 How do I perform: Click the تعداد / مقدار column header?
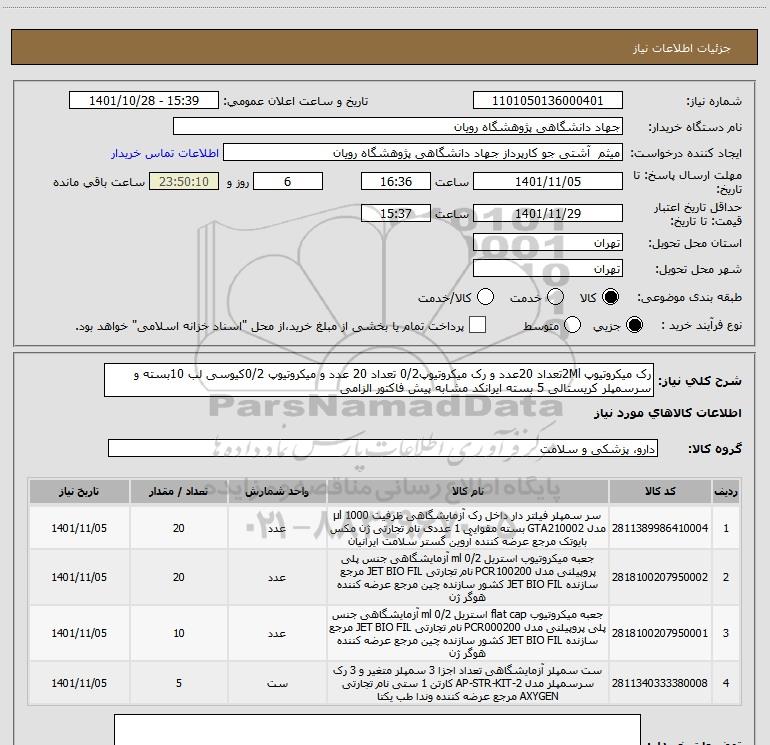coord(179,492)
